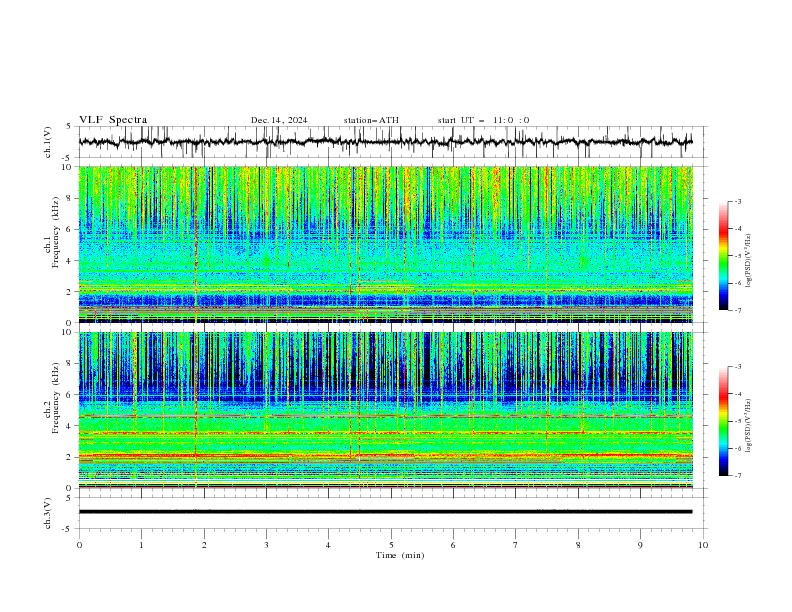Click the ch.1 frequency tick "10"
The width and height of the screenshot is (792, 612).
coord(69,167)
